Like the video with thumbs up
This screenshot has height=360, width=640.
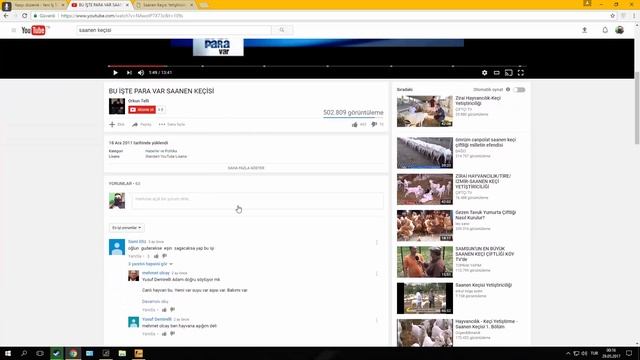pos(355,124)
